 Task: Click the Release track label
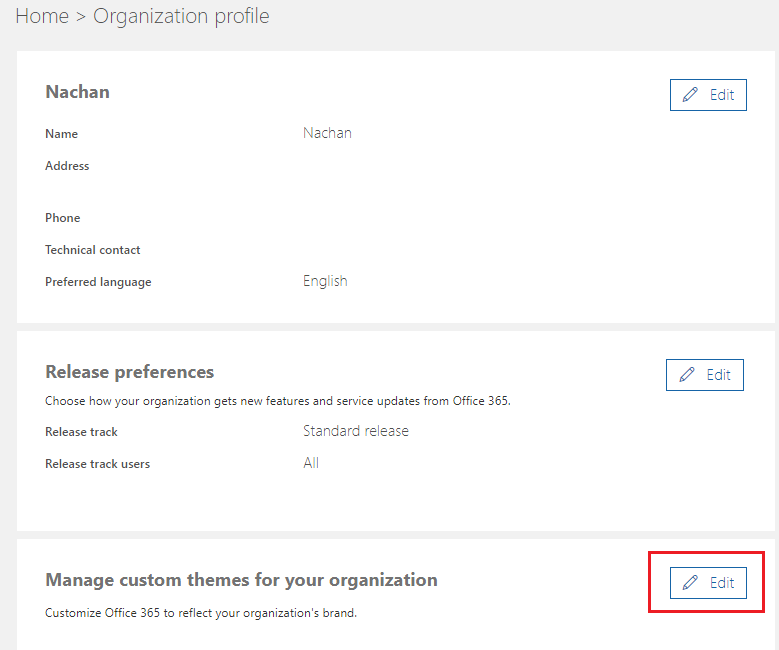coord(81,432)
